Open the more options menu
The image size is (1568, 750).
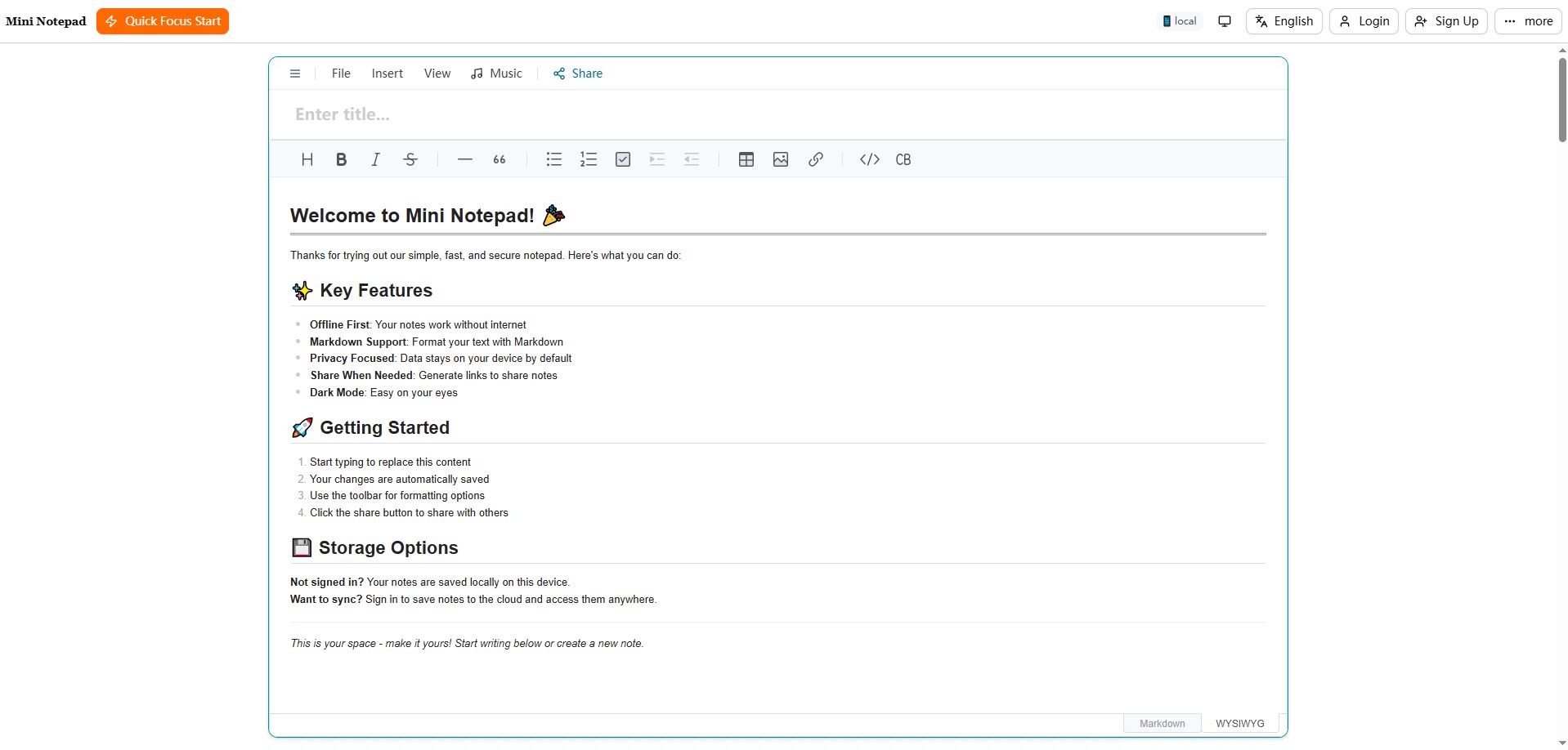tap(1526, 20)
